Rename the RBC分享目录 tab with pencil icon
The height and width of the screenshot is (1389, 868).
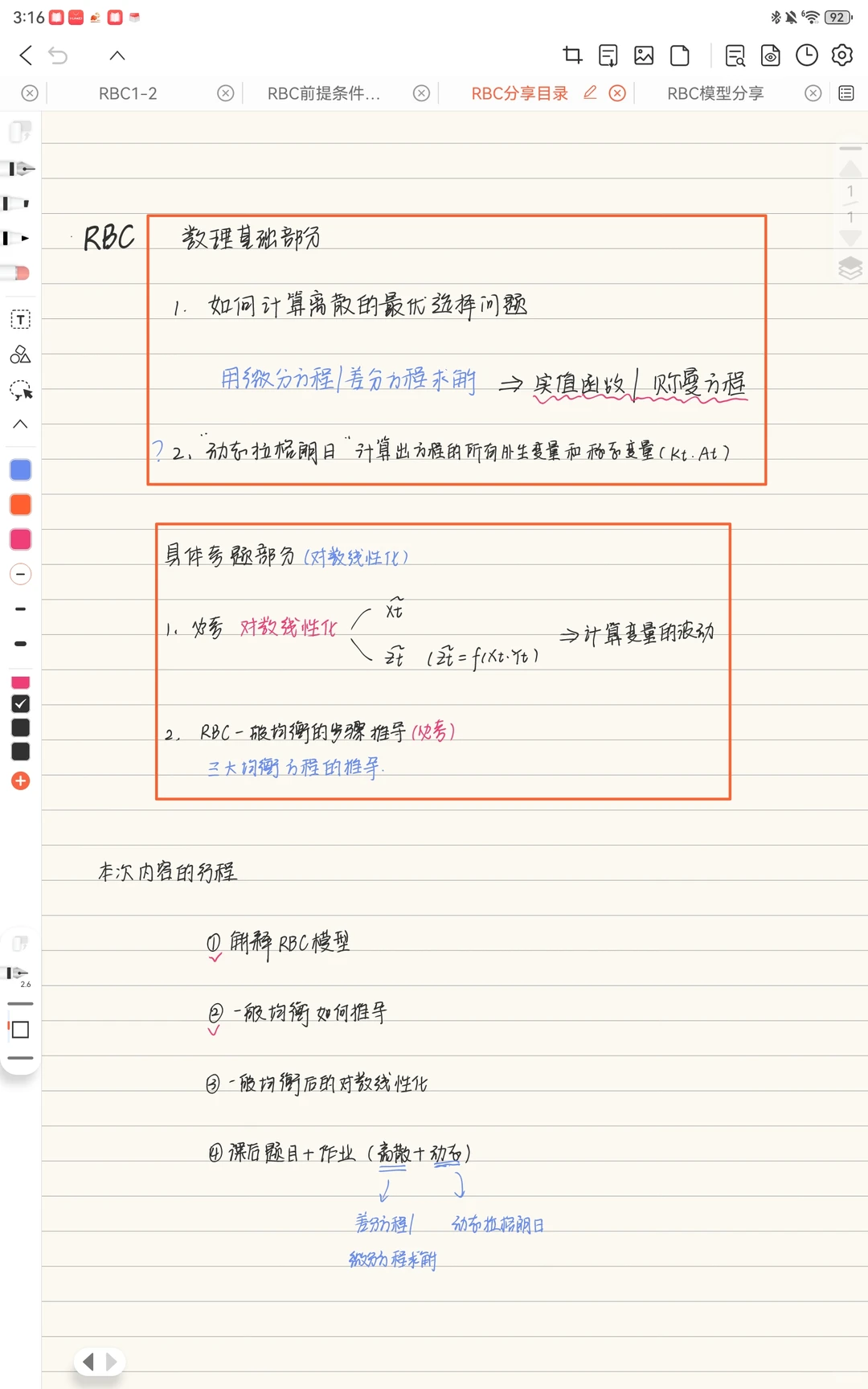click(590, 92)
